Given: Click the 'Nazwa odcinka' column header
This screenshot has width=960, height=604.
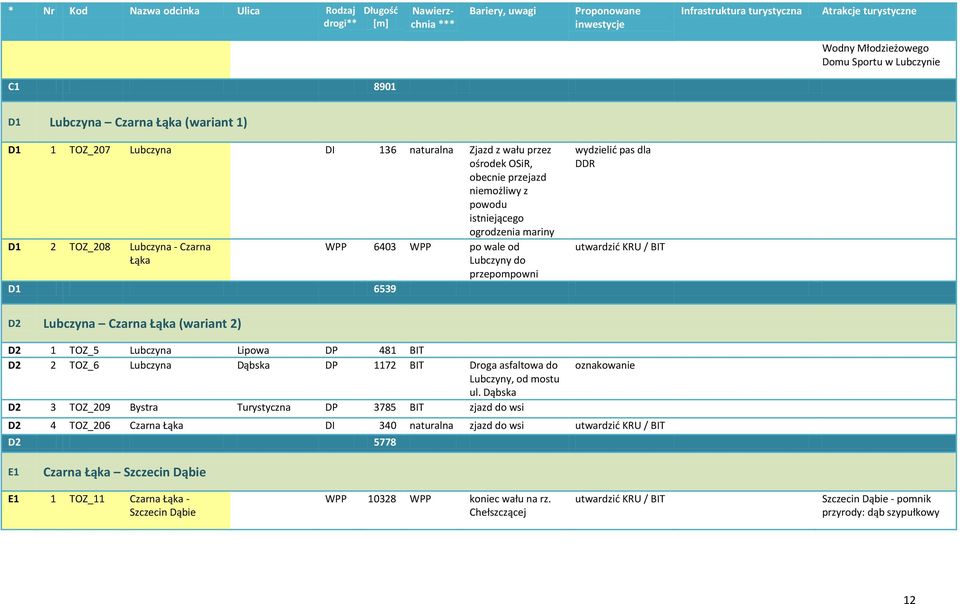Looking at the screenshot, I should [x=164, y=11].
